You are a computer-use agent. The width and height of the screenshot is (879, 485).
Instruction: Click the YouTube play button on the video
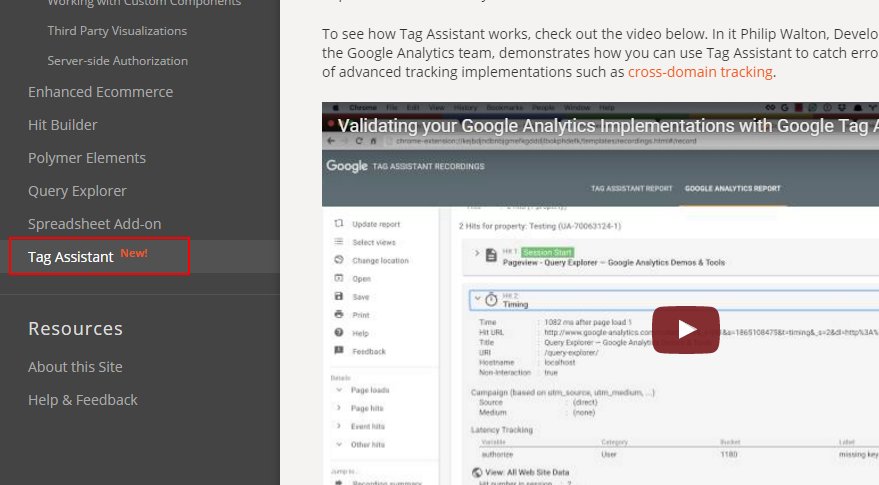[686, 330]
